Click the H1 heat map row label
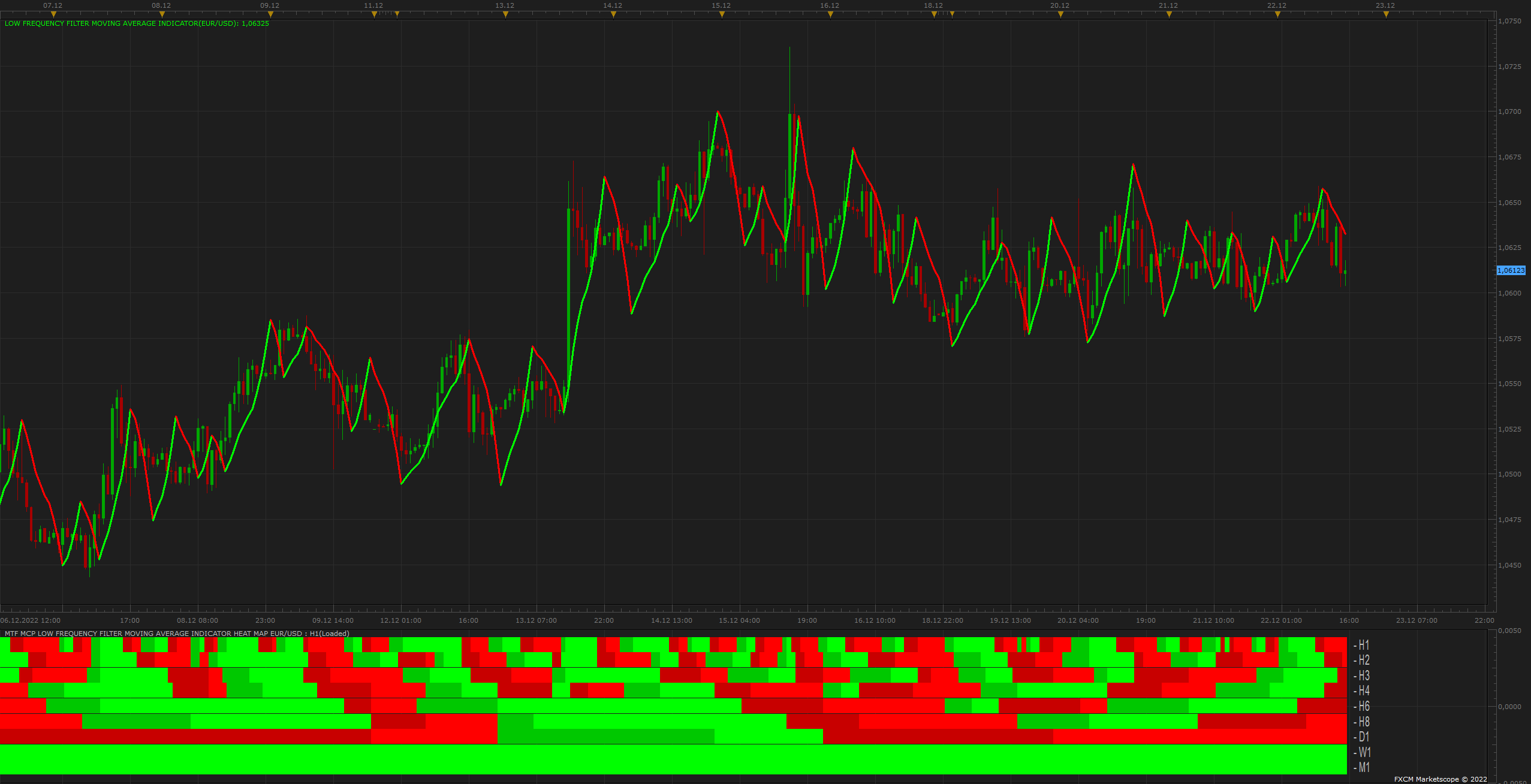This screenshot has width=1531, height=784. coord(1361,645)
